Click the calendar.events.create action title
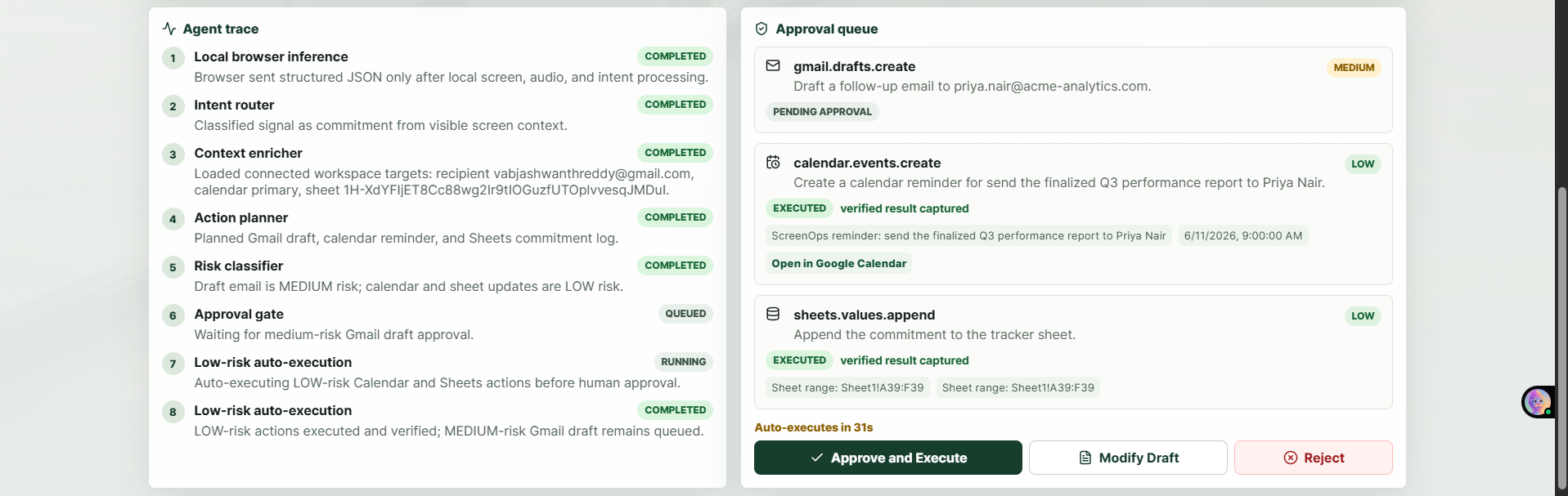 [x=867, y=163]
